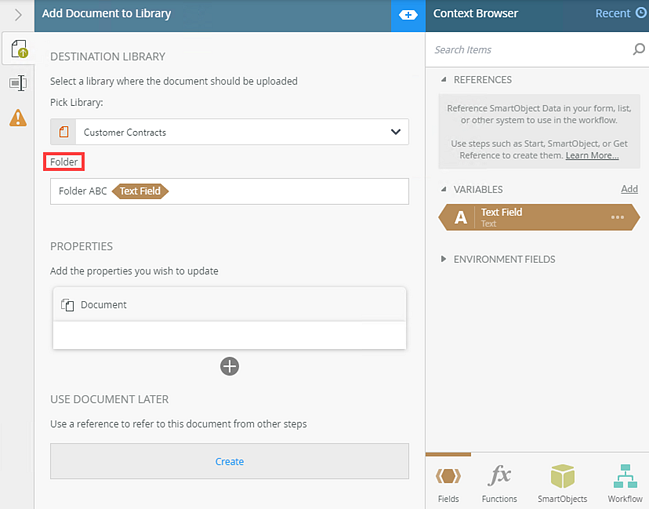Expand the Environment Fields section
Viewport: 649px width, 509px height.
coord(445,259)
